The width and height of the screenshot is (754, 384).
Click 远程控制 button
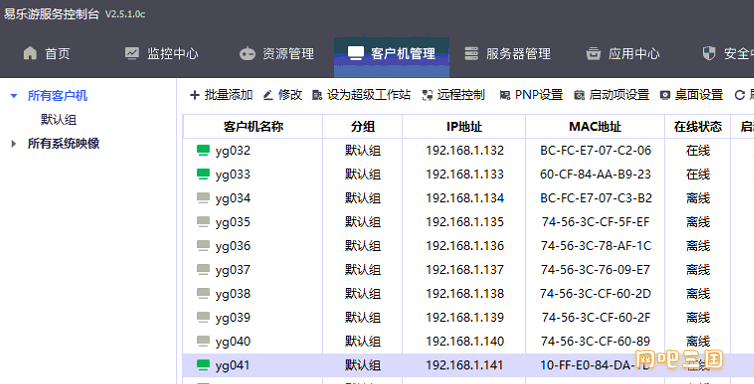click(x=453, y=95)
